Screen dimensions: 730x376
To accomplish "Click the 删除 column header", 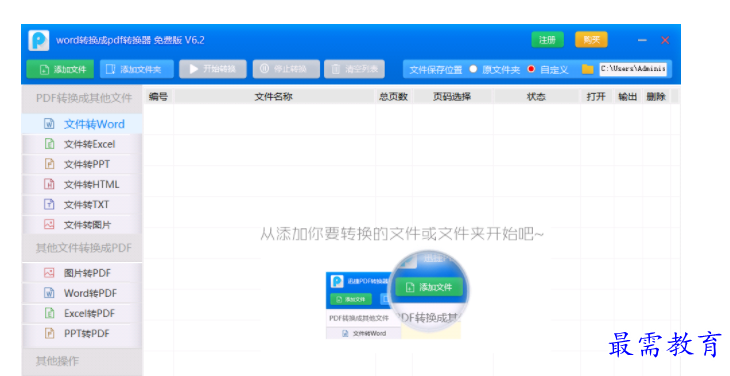I will tap(656, 97).
